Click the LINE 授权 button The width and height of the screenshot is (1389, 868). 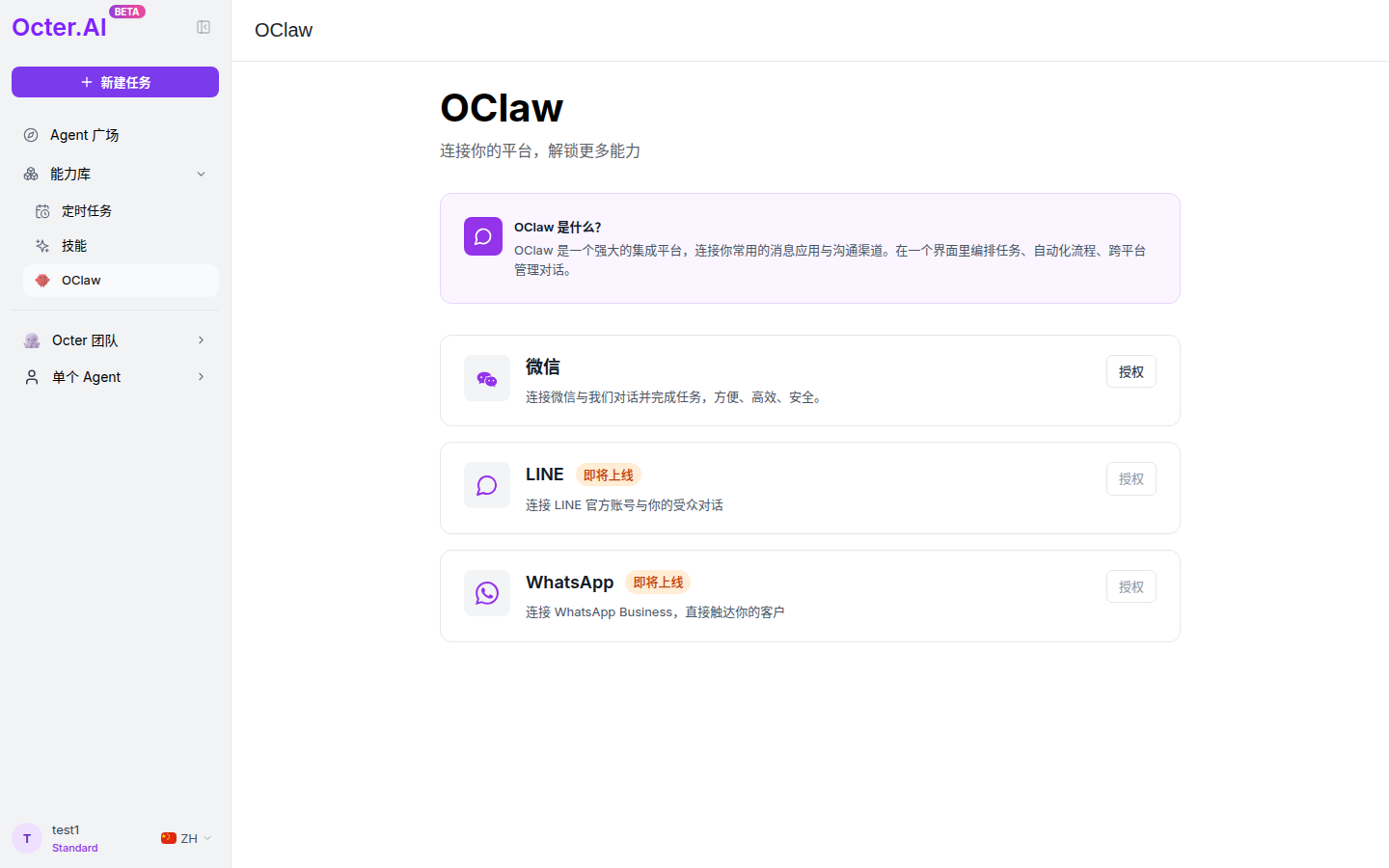1131,478
